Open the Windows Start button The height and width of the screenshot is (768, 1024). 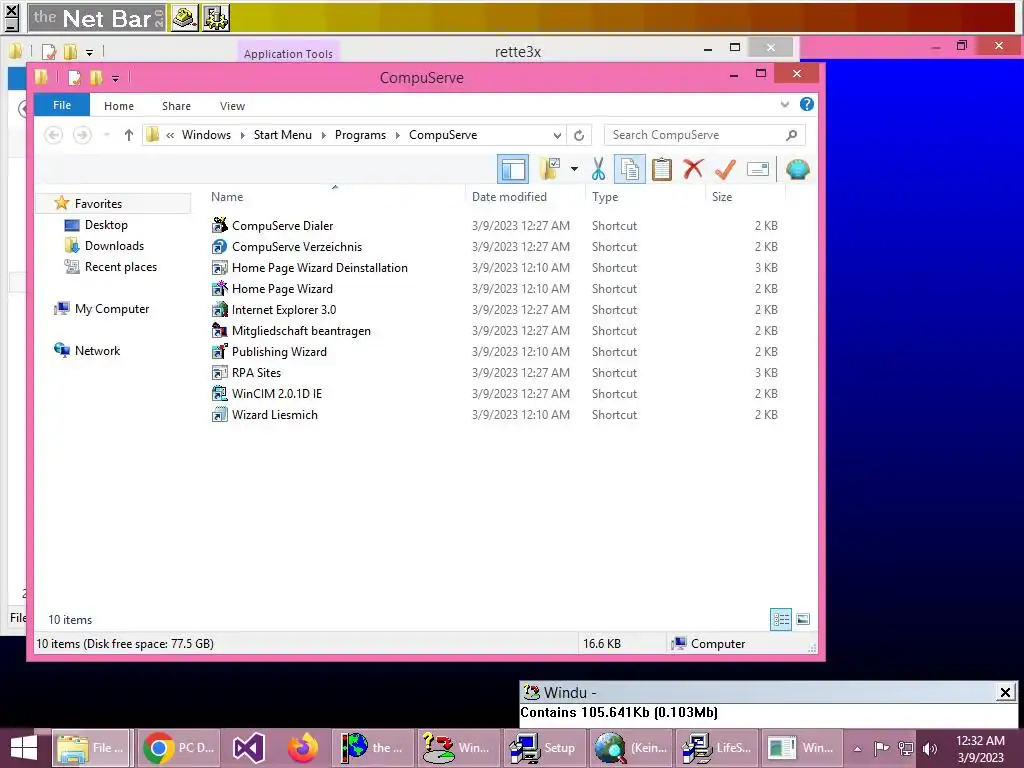[x=24, y=748]
